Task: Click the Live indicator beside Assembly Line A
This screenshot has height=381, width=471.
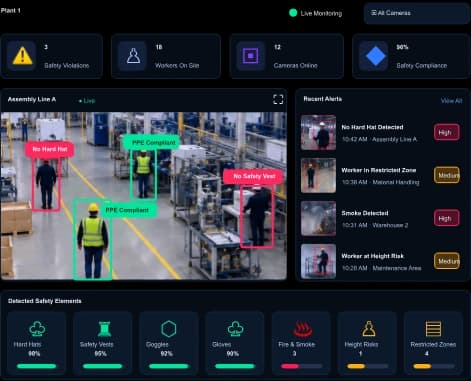Action: point(87,101)
